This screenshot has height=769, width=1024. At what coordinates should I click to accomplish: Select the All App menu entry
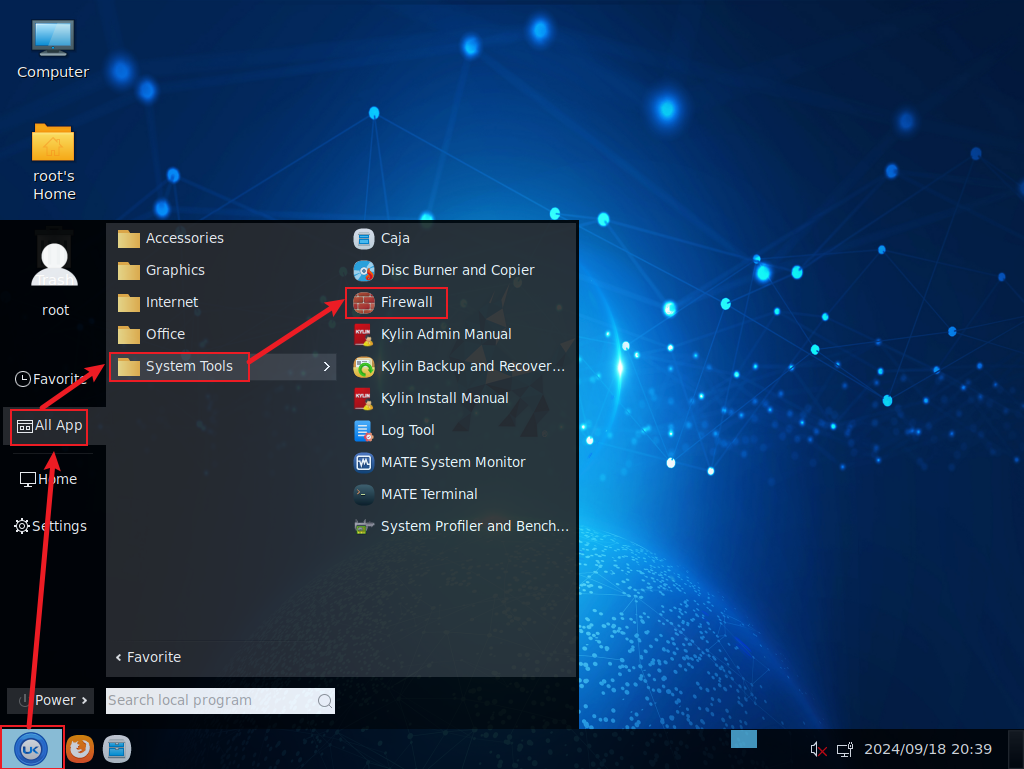49,426
